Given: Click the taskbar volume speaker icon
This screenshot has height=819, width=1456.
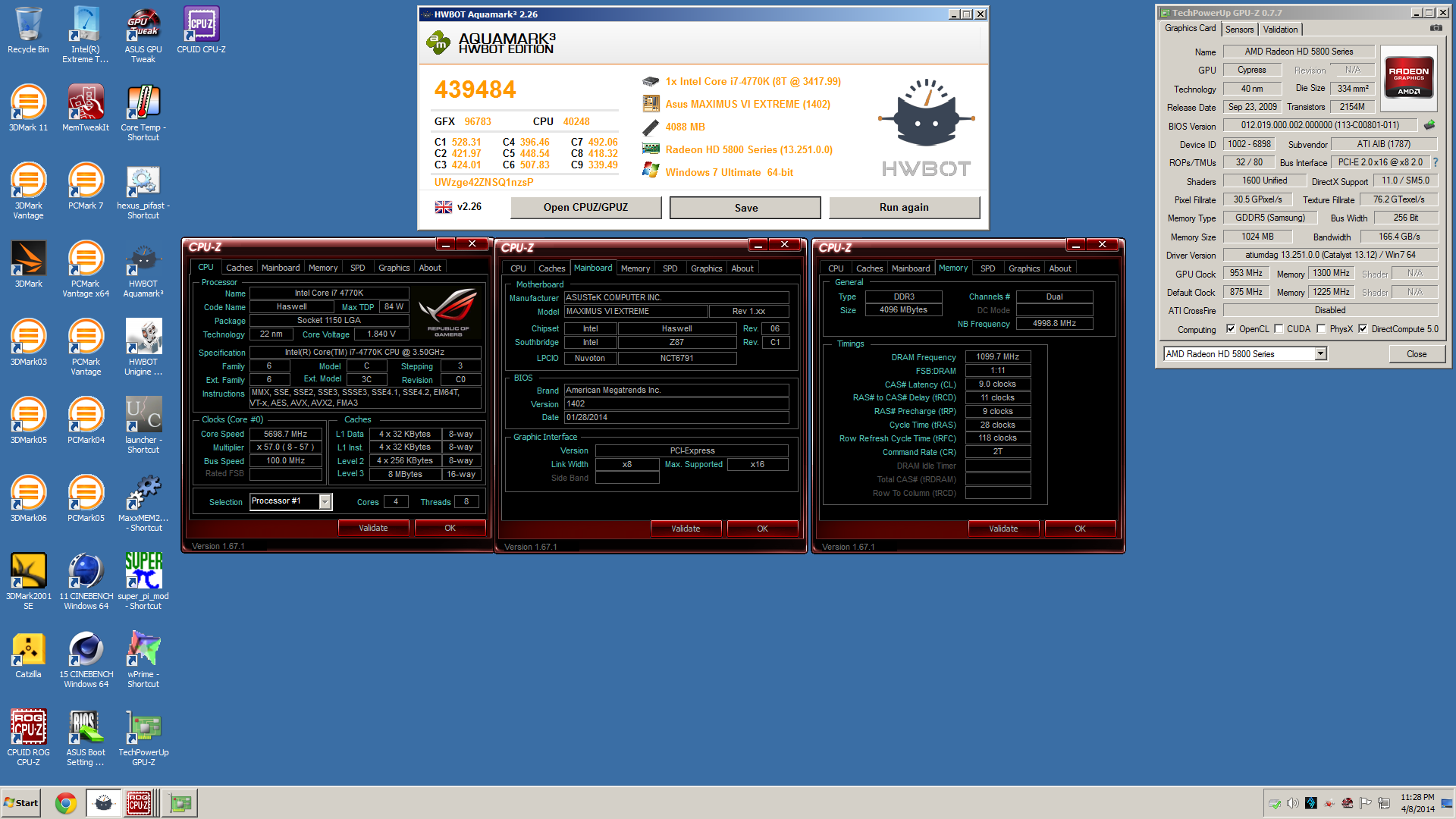Looking at the screenshot, I should 1292,803.
